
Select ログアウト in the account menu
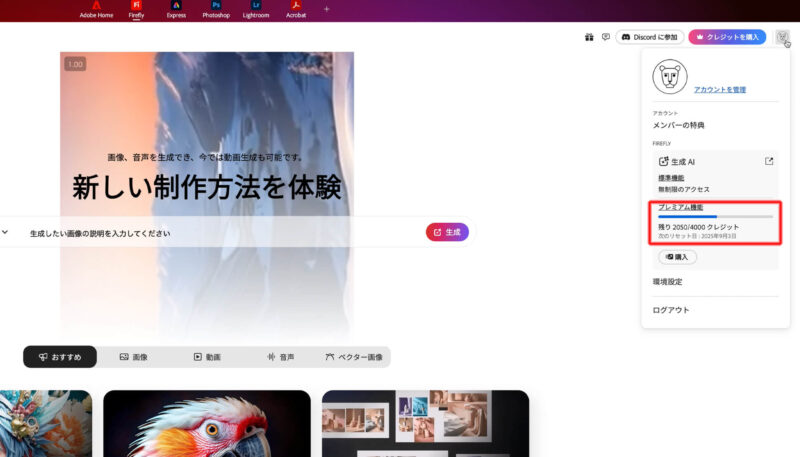[x=671, y=310]
